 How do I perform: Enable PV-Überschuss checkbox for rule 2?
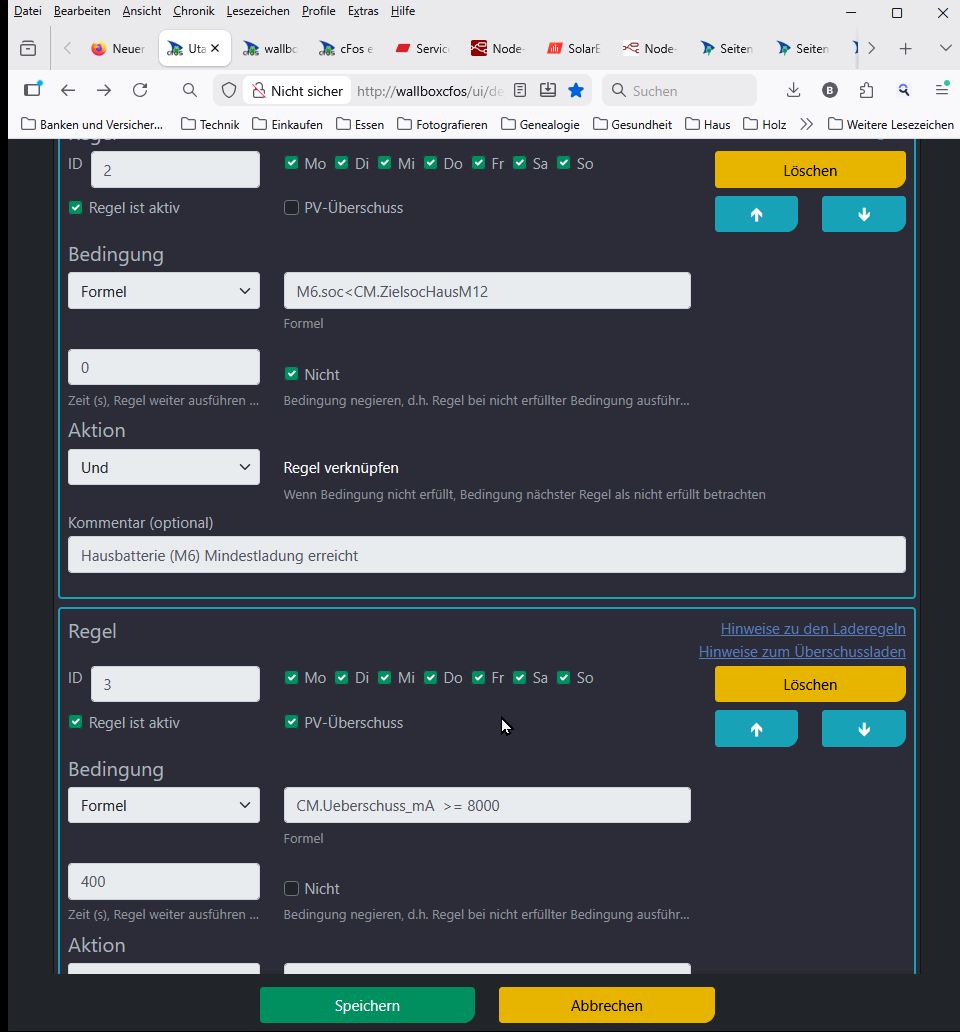point(292,208)
